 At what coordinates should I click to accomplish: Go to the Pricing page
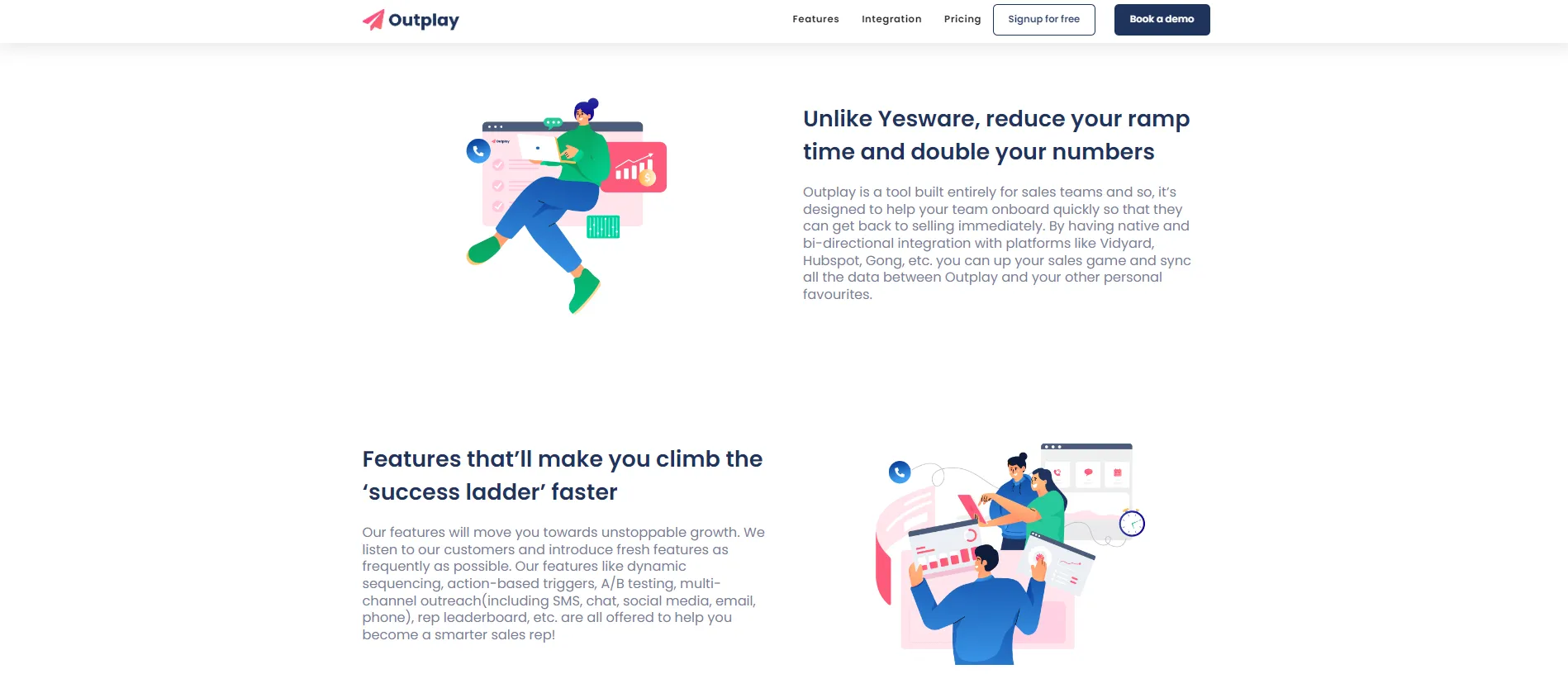coord(962,19)
